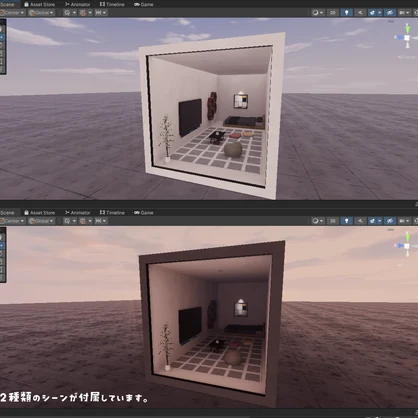The width and height of the screenshot is (418, 418).
Task: Expand increment snapping arrow in the lower editor
Action: click(105, 221)
